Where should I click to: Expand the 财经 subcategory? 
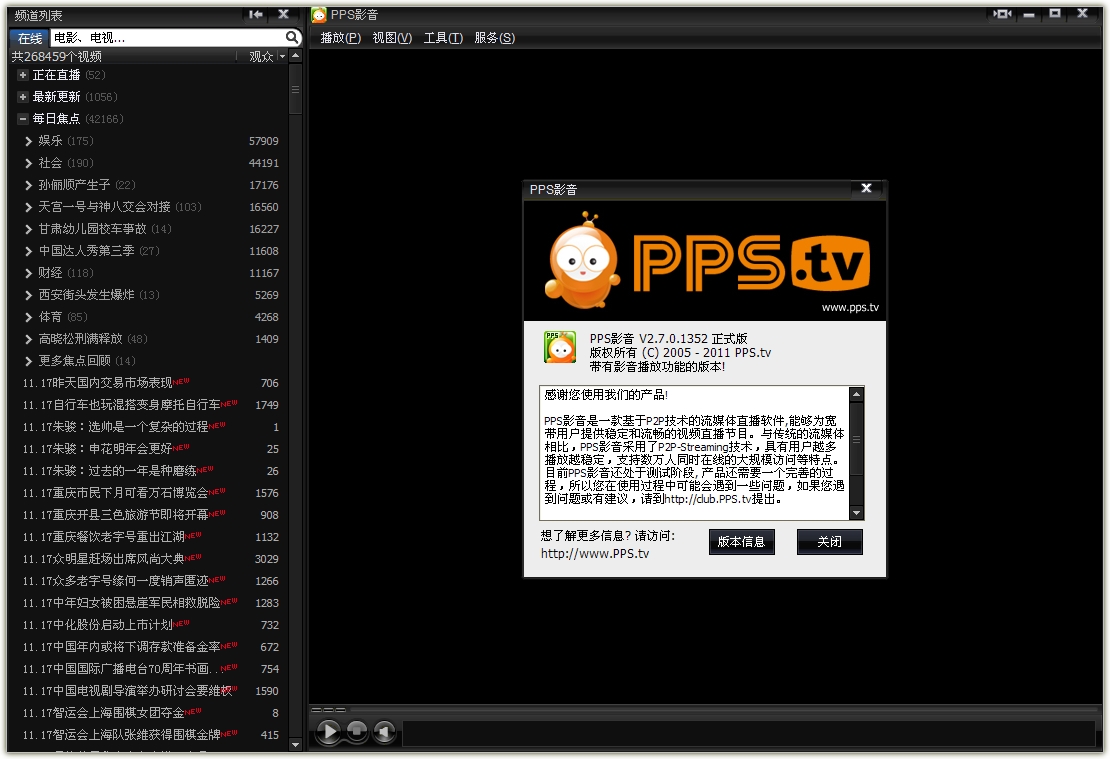click(x=28, y=273)
